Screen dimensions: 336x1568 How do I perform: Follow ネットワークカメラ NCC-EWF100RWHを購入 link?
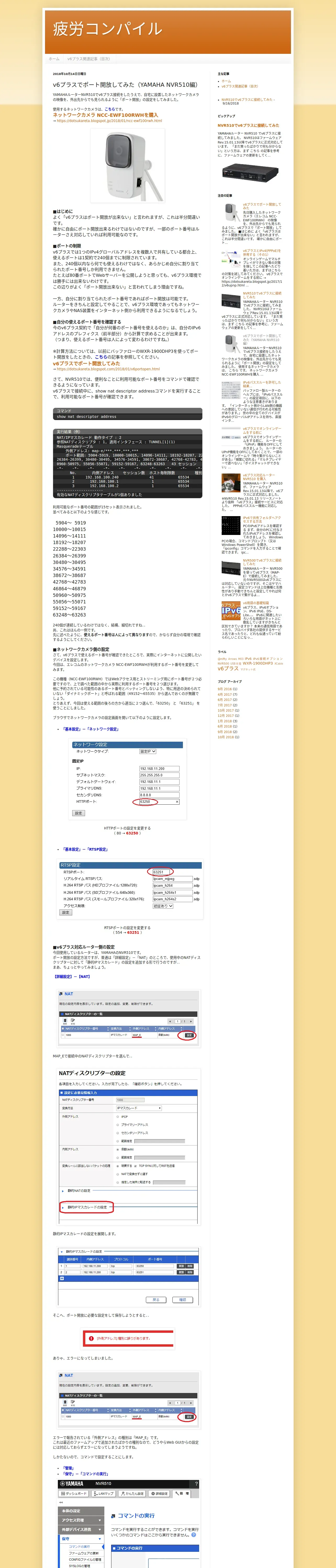pos(105,115)
